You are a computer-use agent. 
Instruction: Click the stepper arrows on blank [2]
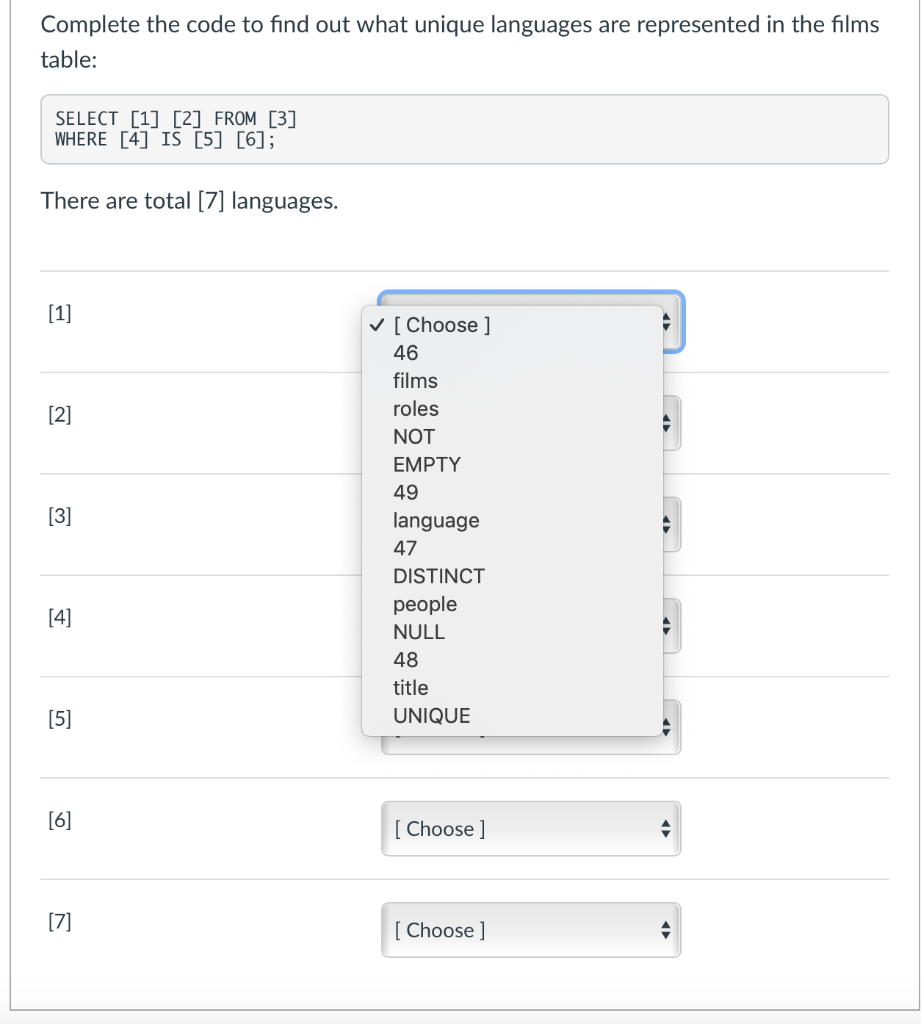[x=665, y=422]
